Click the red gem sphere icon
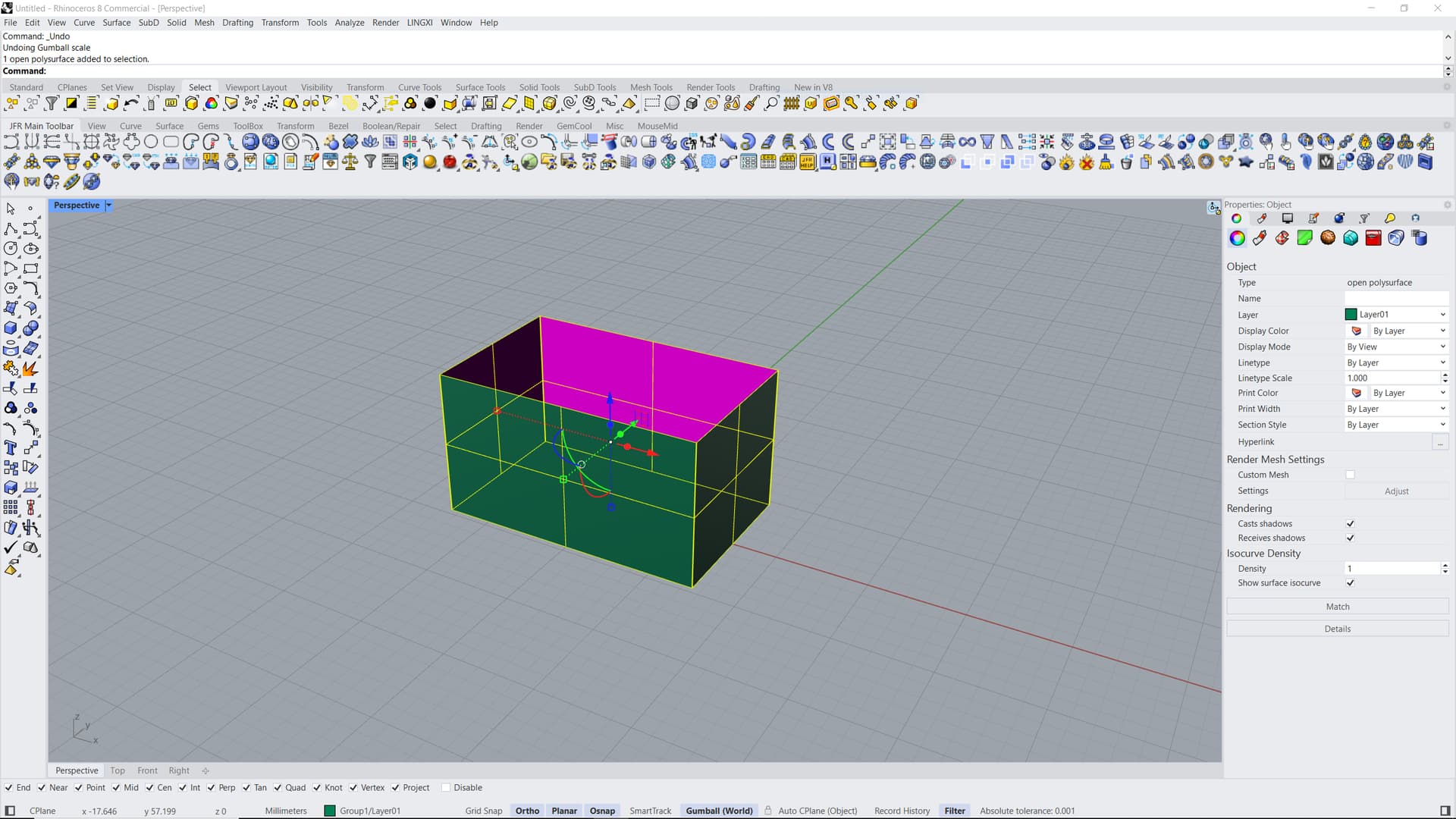This screenshot has width=1456, height=819. (450, 162)
